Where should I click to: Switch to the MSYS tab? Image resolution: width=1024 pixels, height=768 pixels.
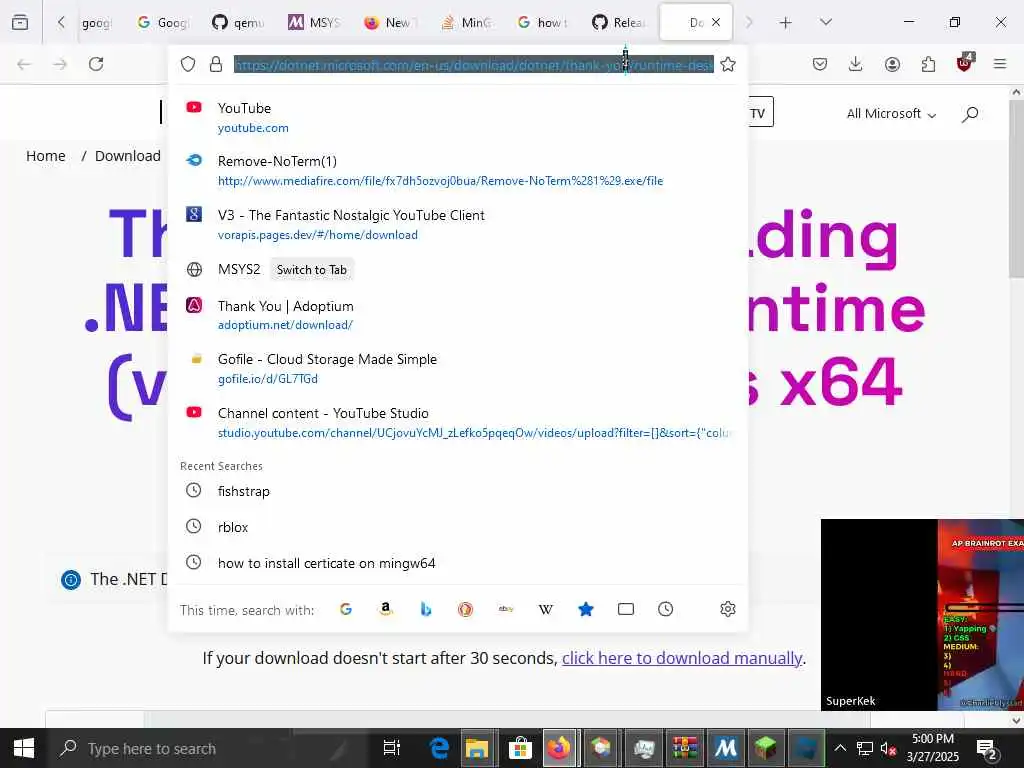point(314,23)
